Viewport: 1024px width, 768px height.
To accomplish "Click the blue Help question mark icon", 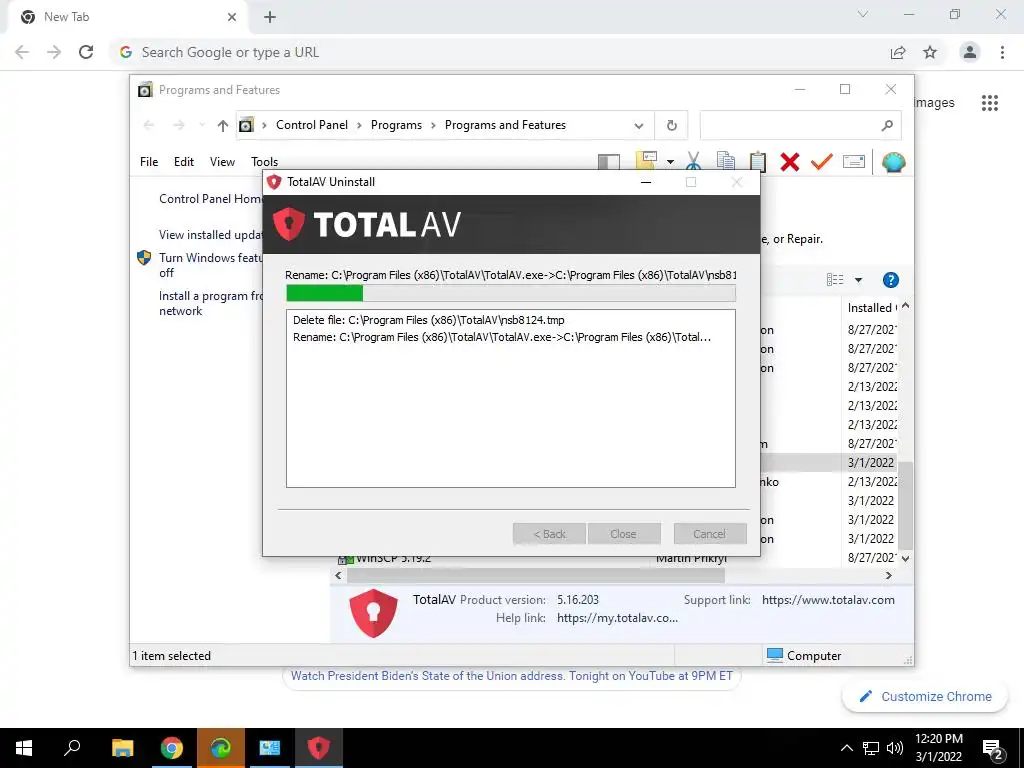I will 891,280.
